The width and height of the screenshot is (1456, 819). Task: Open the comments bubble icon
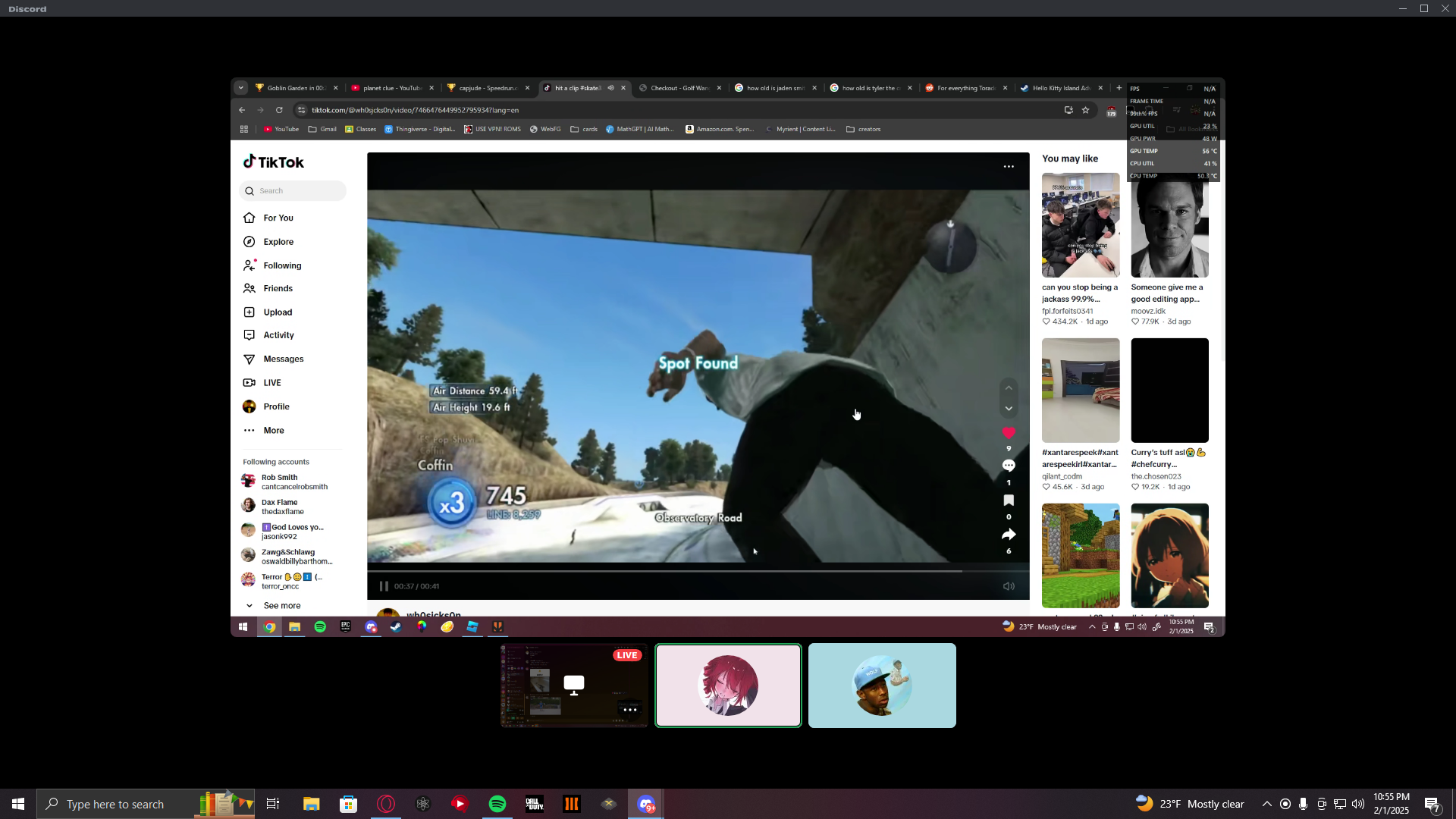[x=1008, y=466]
